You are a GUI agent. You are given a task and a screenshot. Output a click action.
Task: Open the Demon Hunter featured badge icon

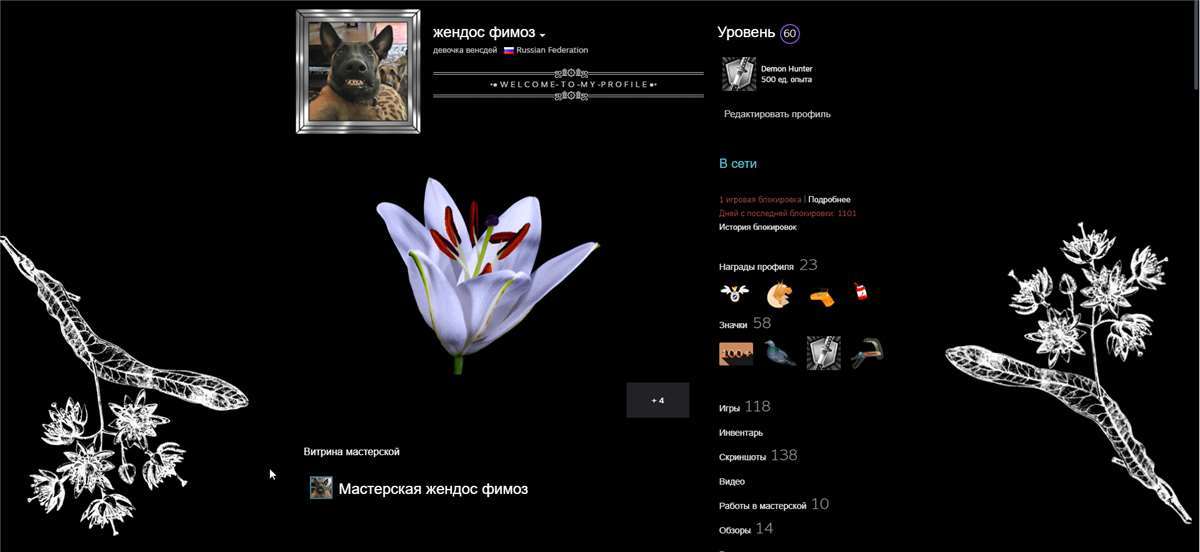click(738, 74)
